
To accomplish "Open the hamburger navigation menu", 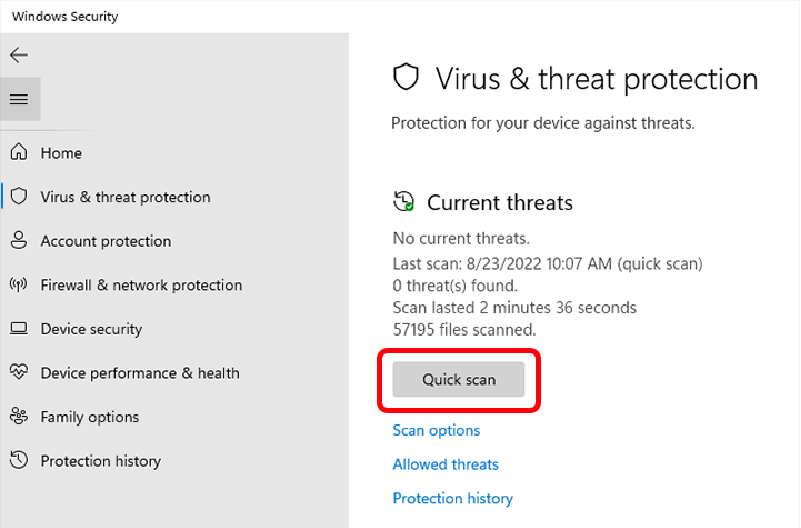I will [19, 99].
